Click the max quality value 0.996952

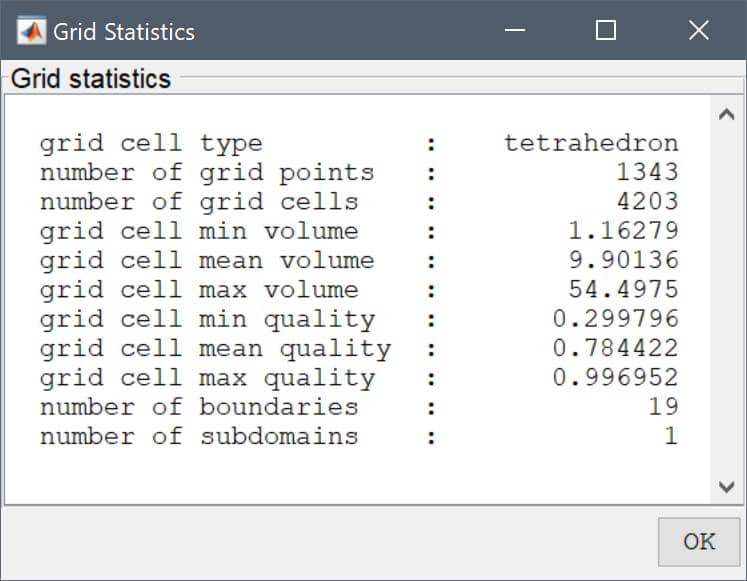[616, 378]
